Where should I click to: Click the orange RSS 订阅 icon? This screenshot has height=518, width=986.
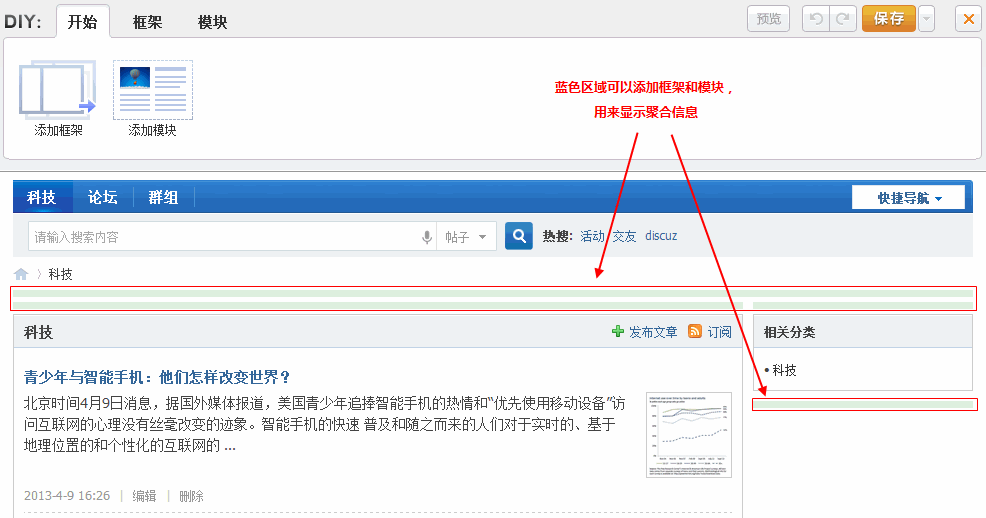click(695, 332)
